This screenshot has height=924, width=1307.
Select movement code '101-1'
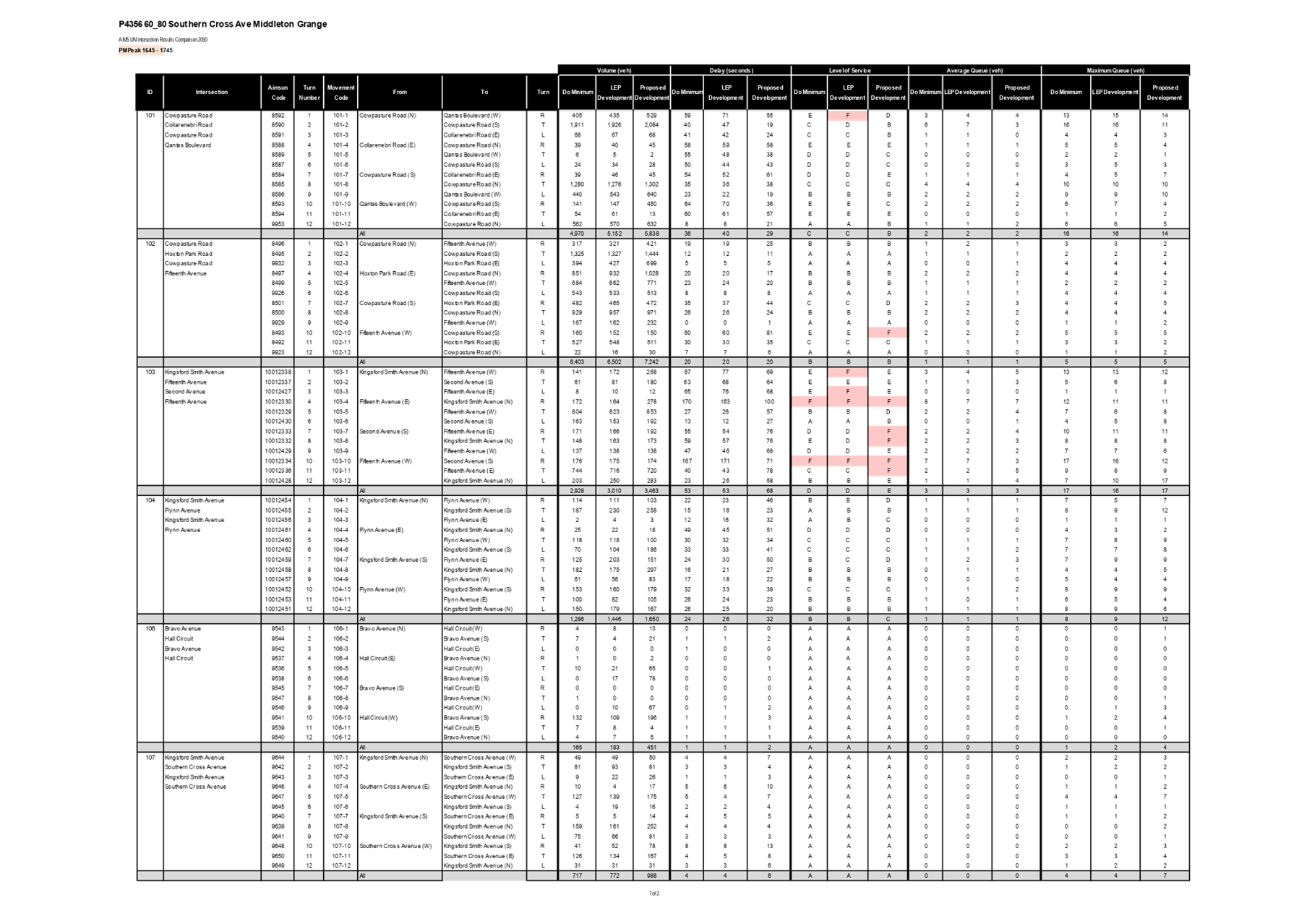click(x=340, y=116)
